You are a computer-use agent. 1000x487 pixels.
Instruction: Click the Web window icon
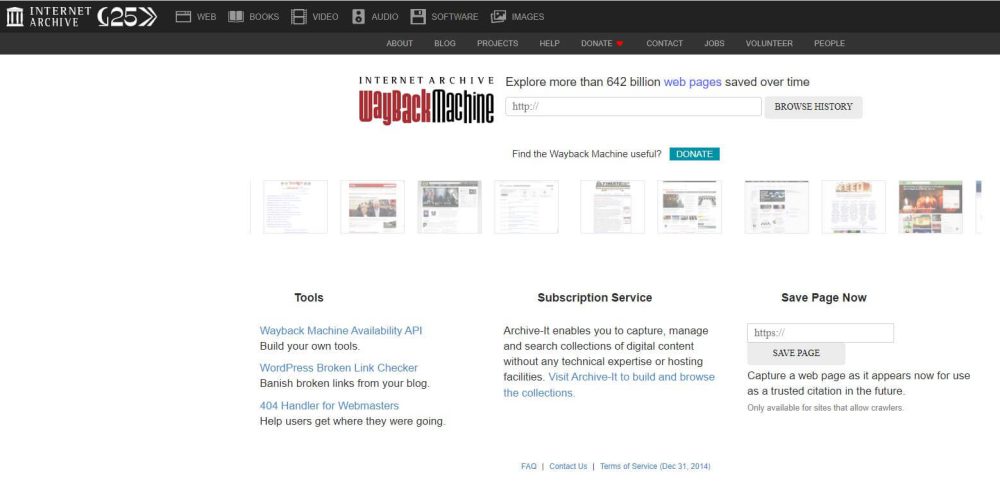coord(184,17)
